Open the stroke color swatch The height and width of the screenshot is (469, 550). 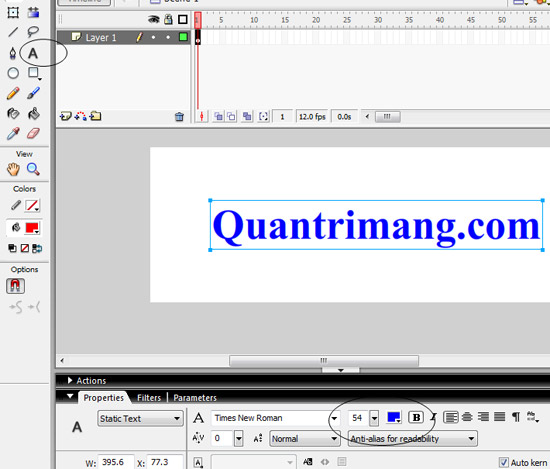[32, 206]
